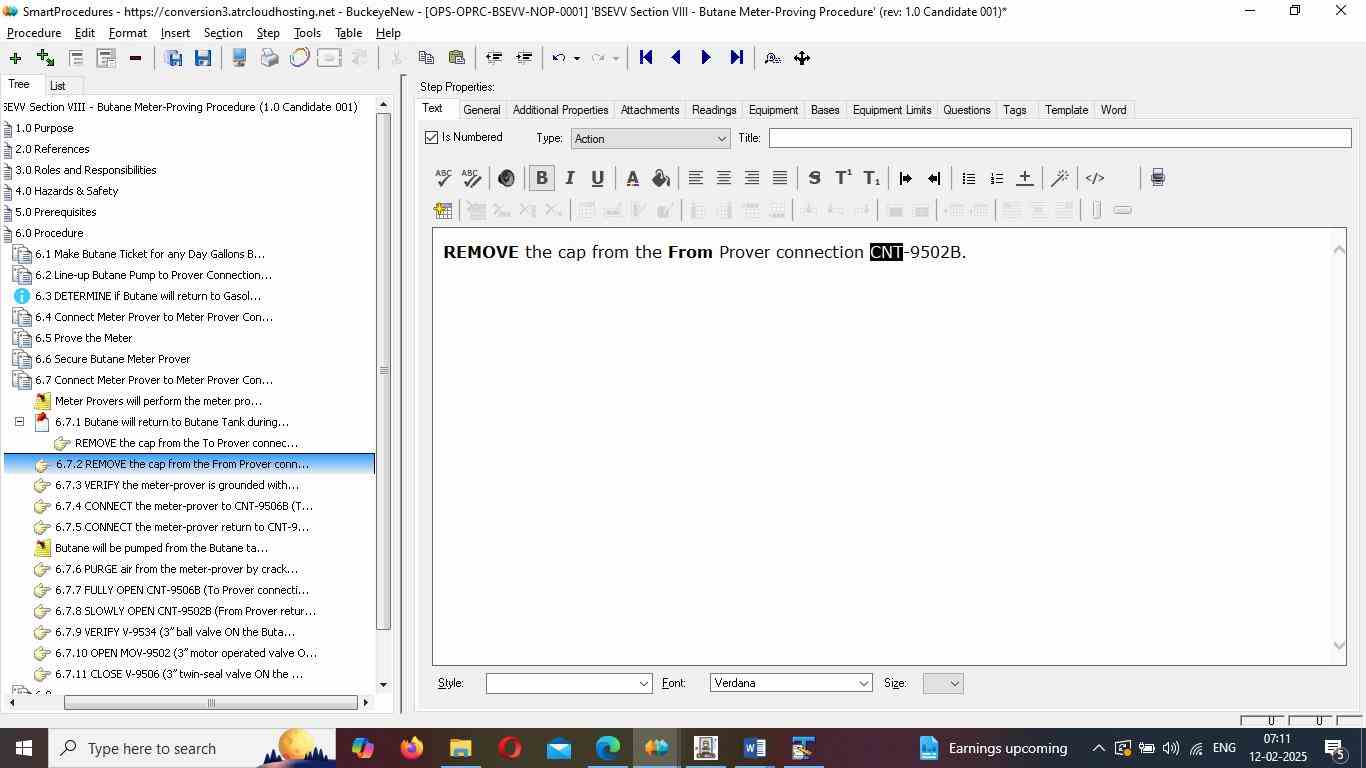
Task: Click the magic wand icon
Action: 1060,178
